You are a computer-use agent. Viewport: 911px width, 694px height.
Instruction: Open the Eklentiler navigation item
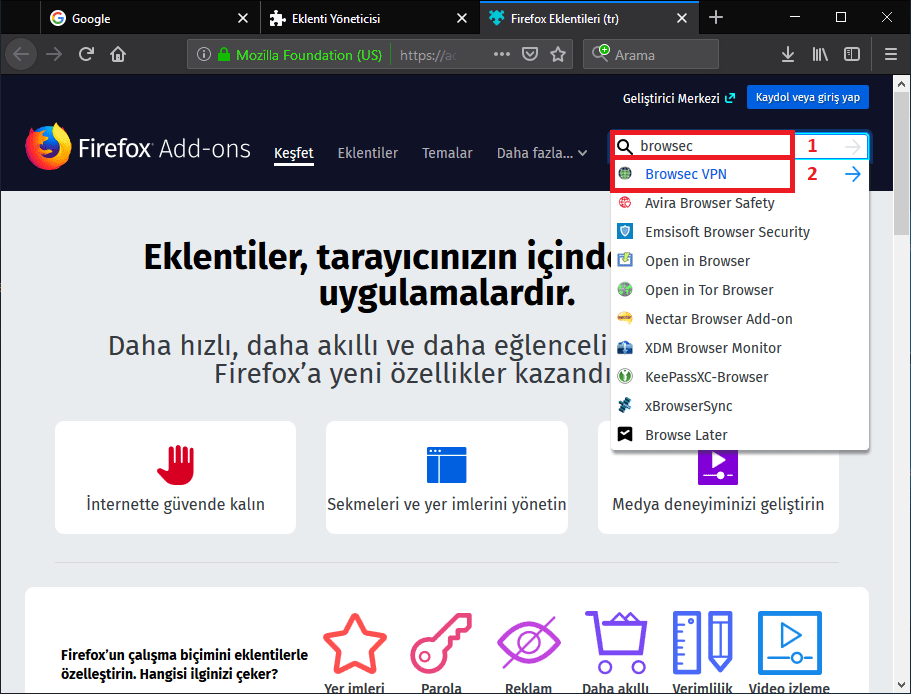367,153
